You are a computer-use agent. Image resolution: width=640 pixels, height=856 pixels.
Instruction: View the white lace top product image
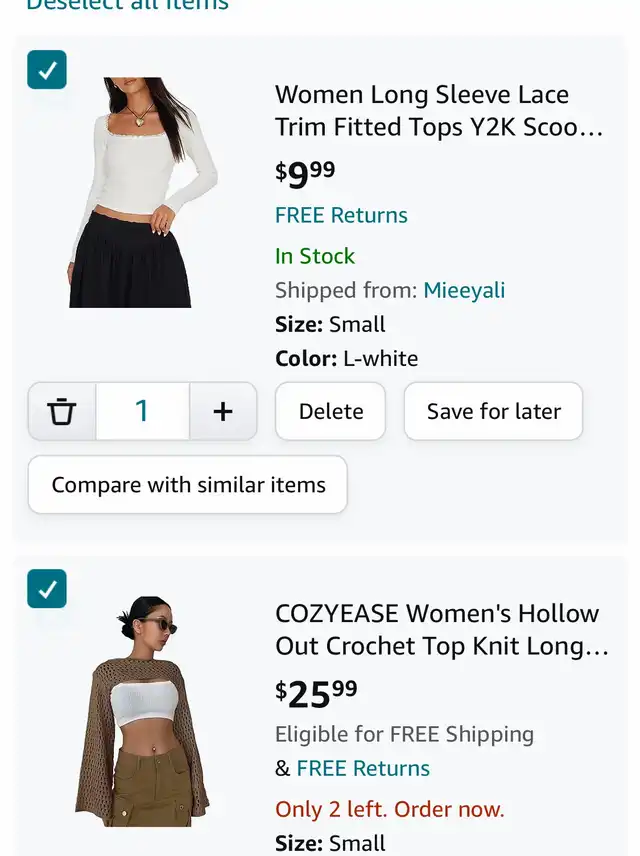144,192
